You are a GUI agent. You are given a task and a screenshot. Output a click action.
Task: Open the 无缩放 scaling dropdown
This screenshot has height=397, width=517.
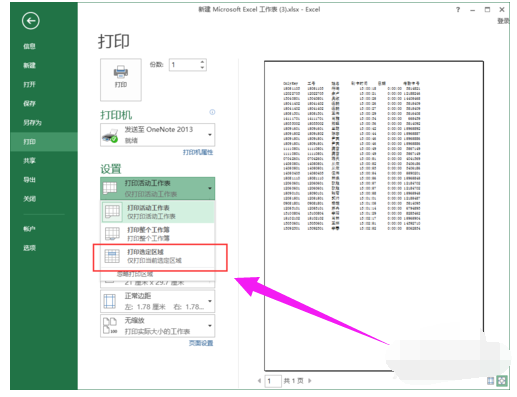158,326
